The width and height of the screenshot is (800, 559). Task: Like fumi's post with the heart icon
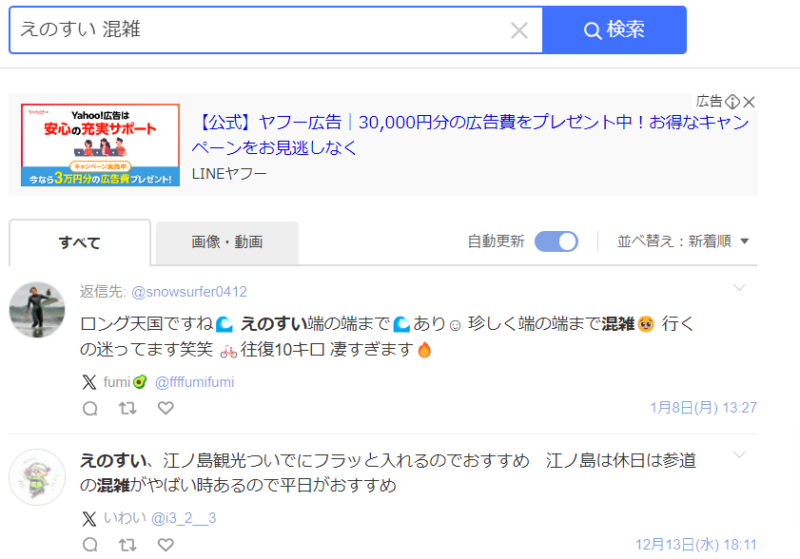tap(165, 408)
